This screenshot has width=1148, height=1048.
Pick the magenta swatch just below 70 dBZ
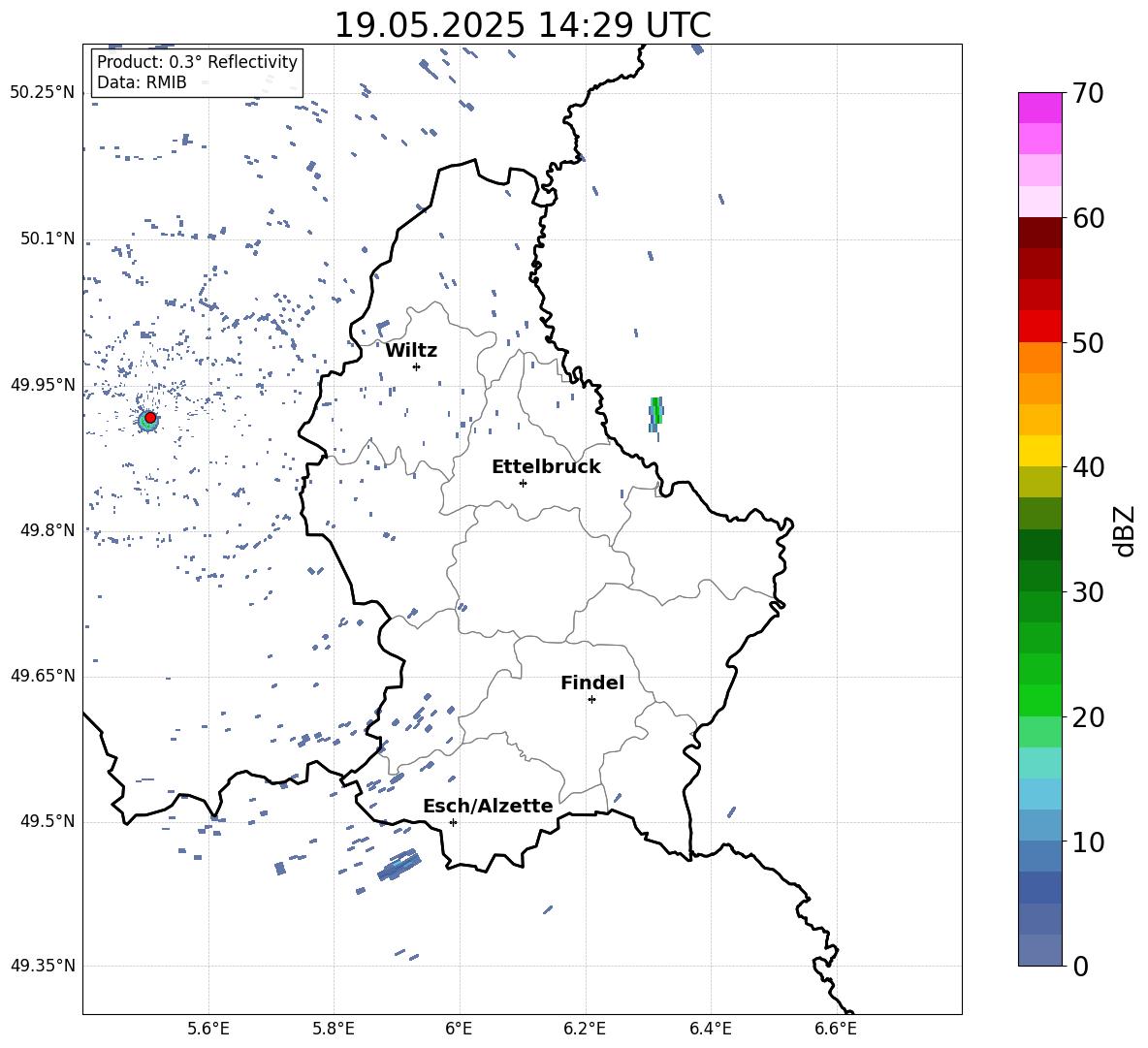pos(1040,109)
